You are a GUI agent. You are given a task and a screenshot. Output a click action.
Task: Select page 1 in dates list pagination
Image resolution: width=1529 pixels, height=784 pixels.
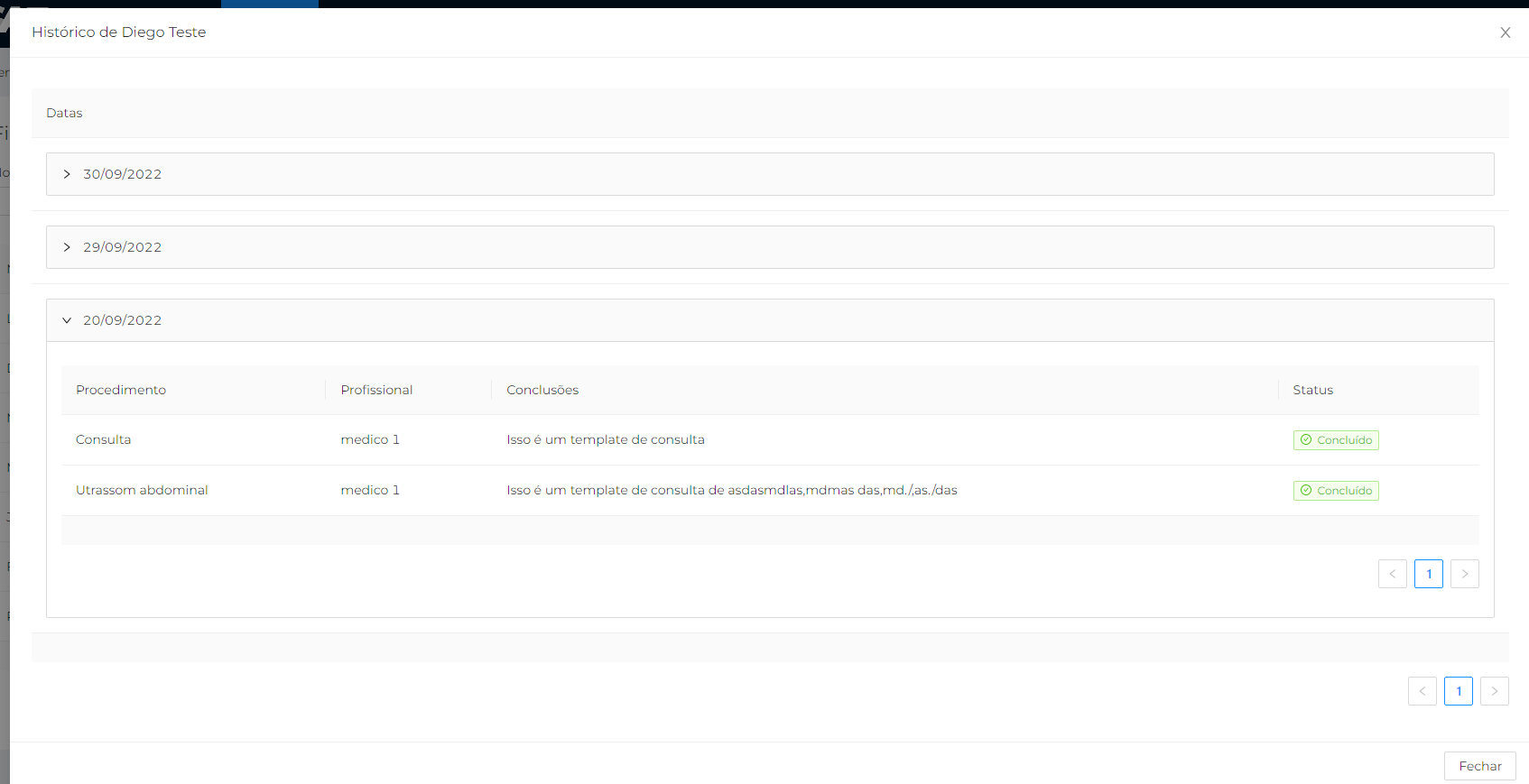(x=1458, y=691)
